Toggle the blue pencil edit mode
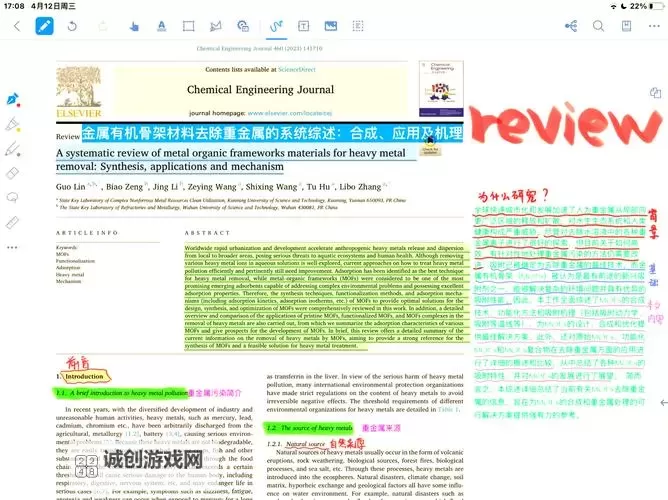This screenshot has height=500, width=668. point(44,26)
